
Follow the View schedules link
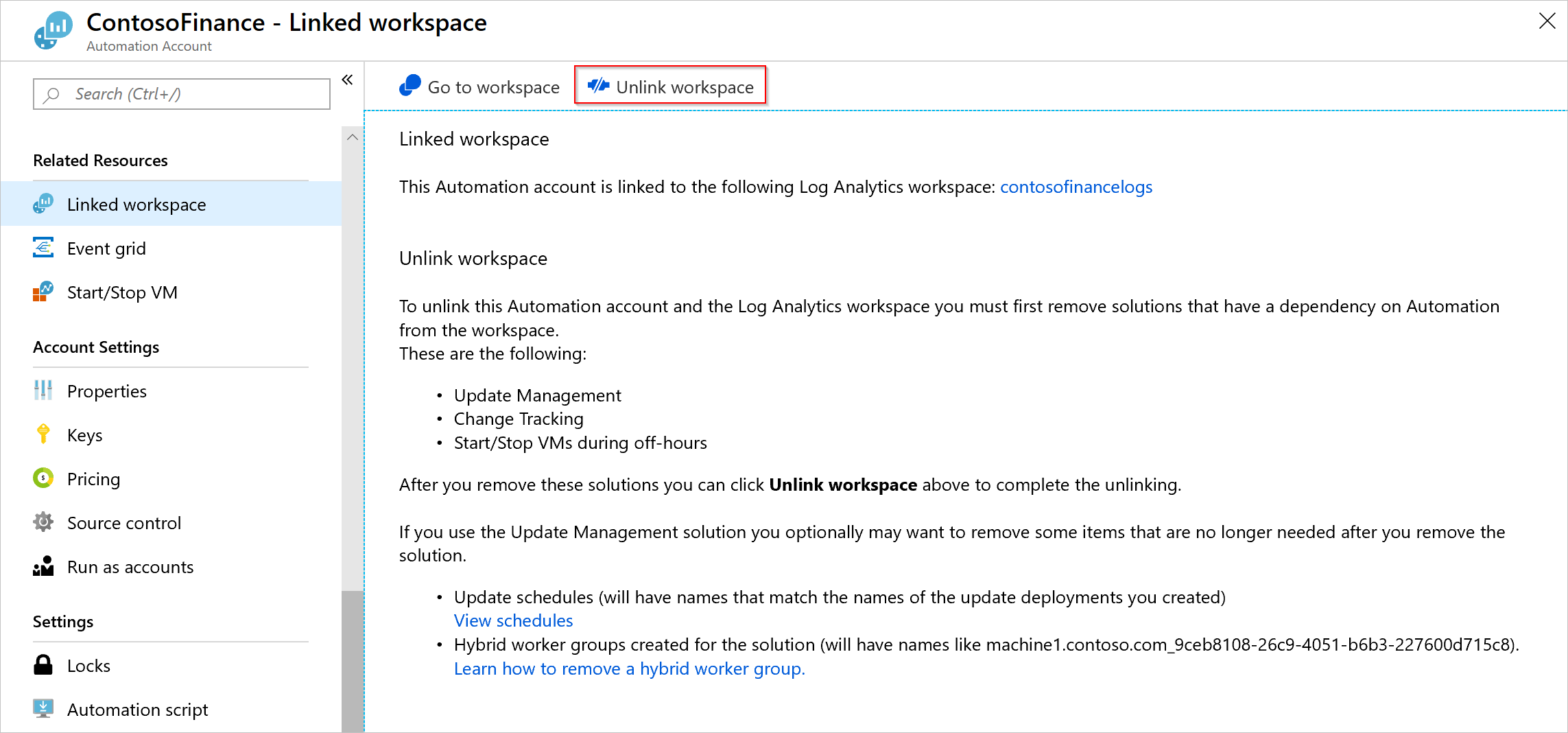(x=513, y=620)
